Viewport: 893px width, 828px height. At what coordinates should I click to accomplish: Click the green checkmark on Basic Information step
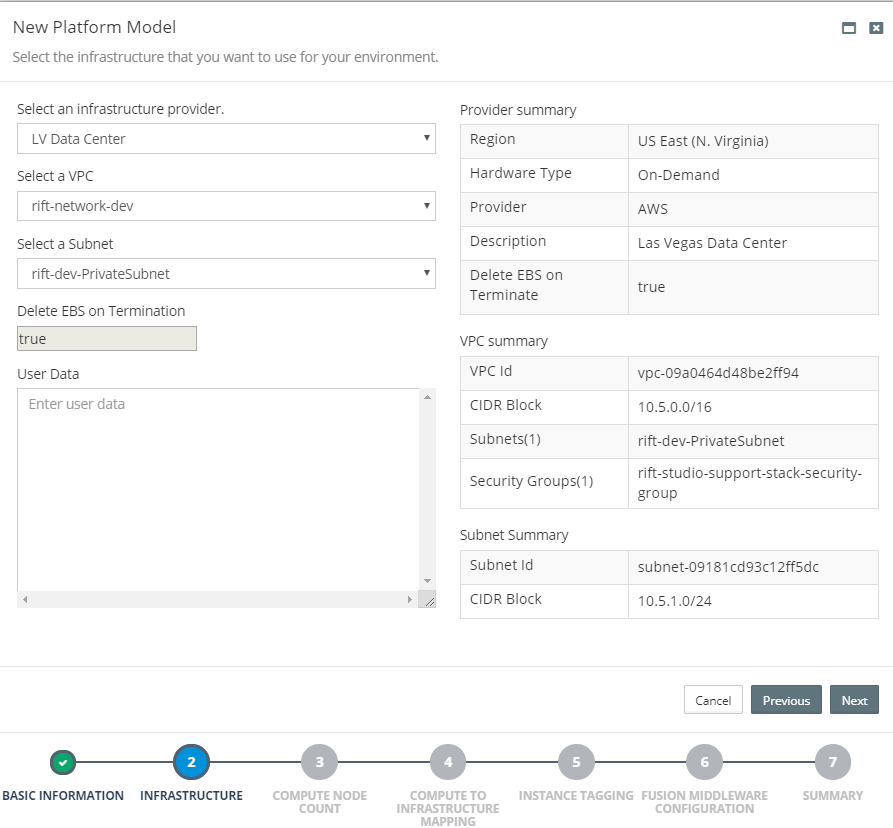pos(63,762)
